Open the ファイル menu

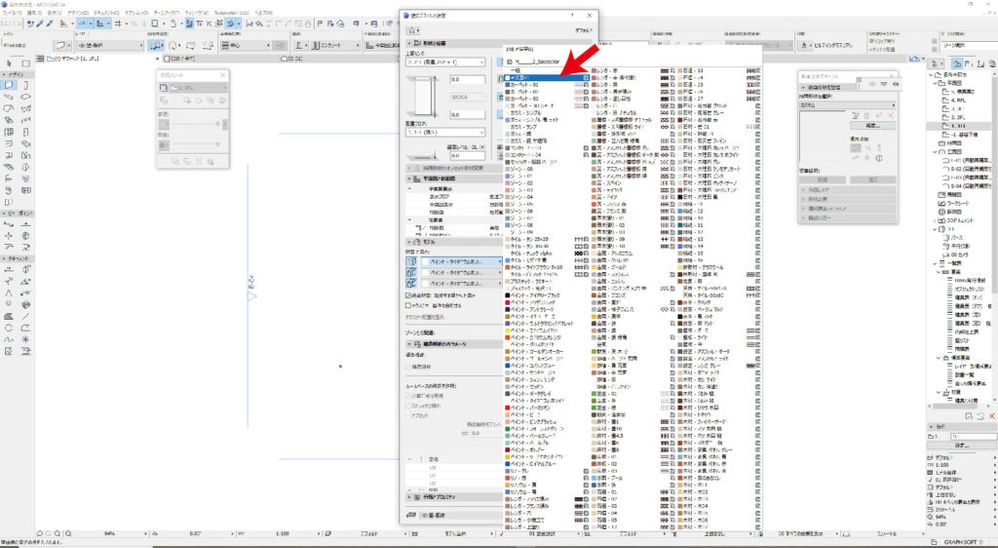13,13
